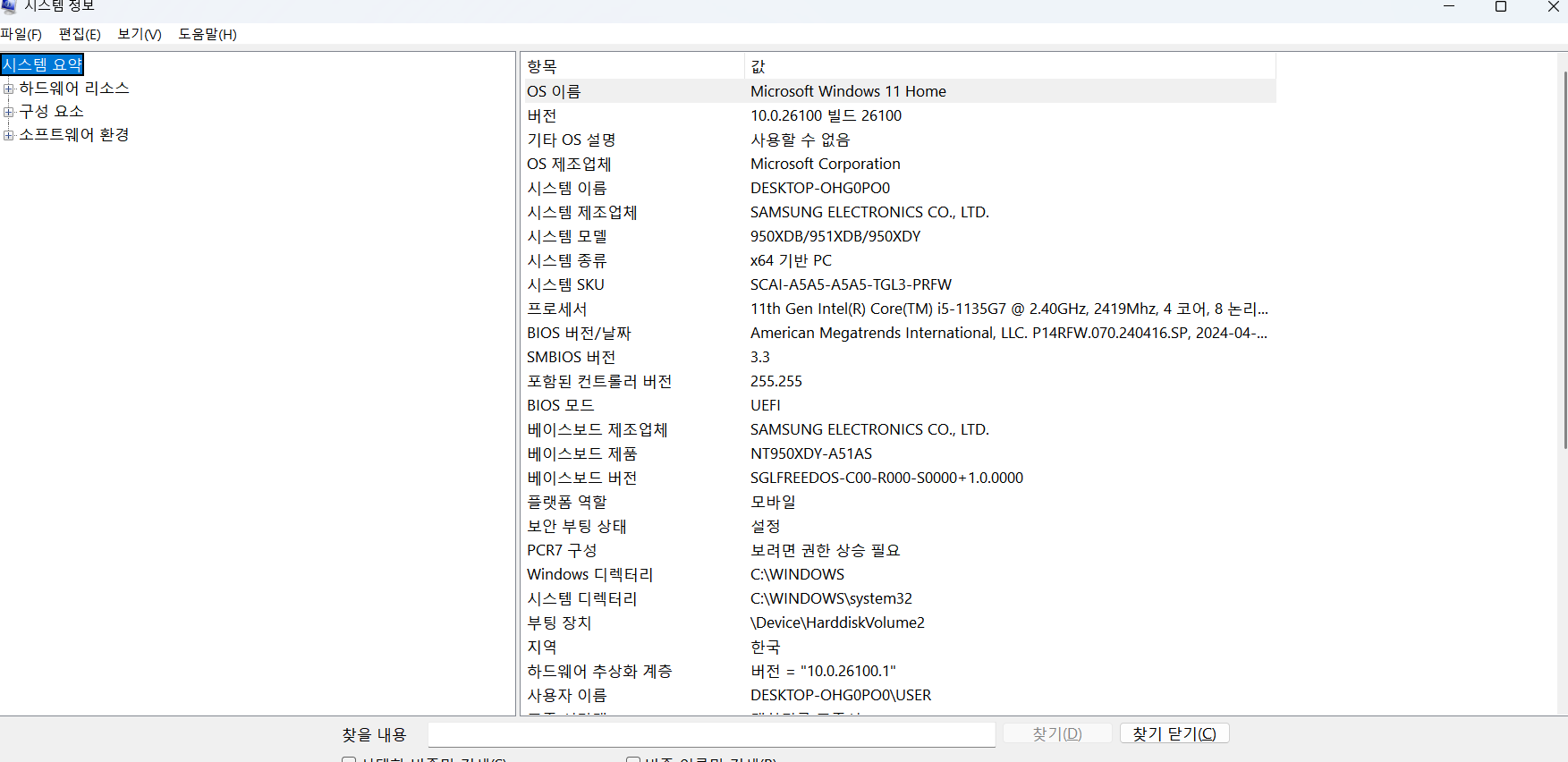Image resolution: width=1568 pixels, height=762 pixels.
Task: Click the C:\WINDOWS\system32 value
Action: pos(831,598)
